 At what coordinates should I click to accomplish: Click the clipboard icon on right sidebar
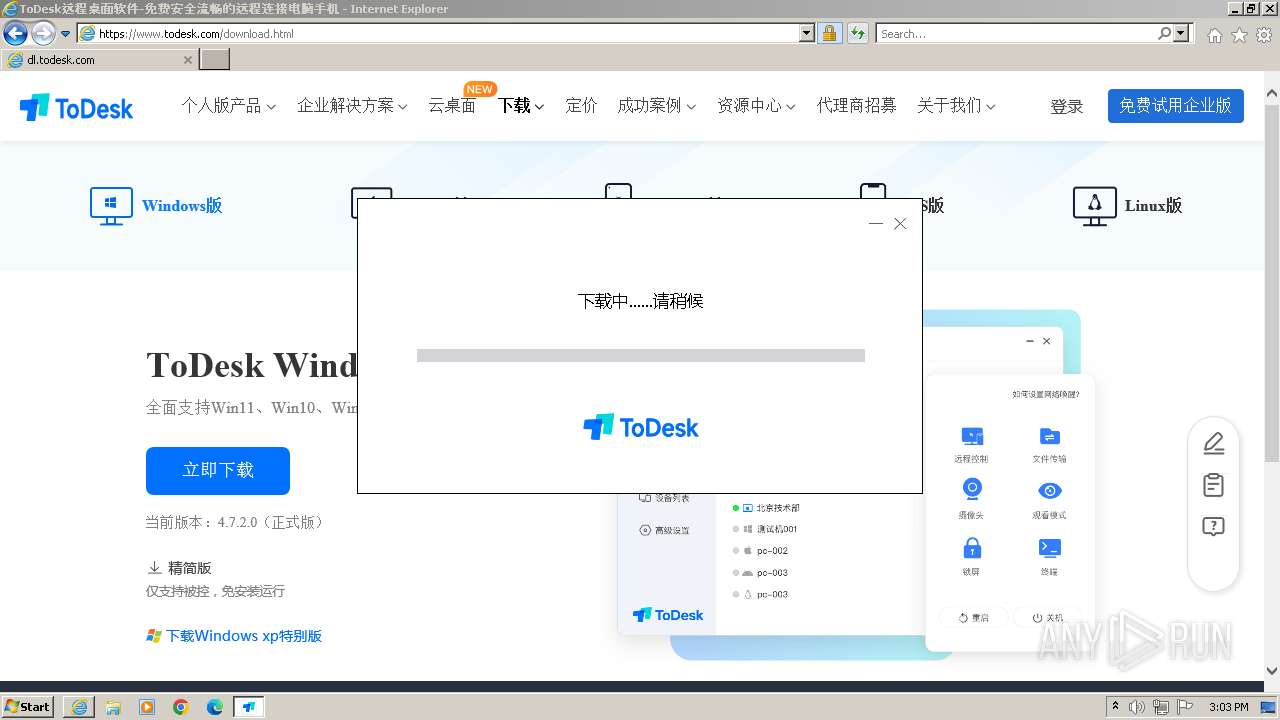point(1213,485)
